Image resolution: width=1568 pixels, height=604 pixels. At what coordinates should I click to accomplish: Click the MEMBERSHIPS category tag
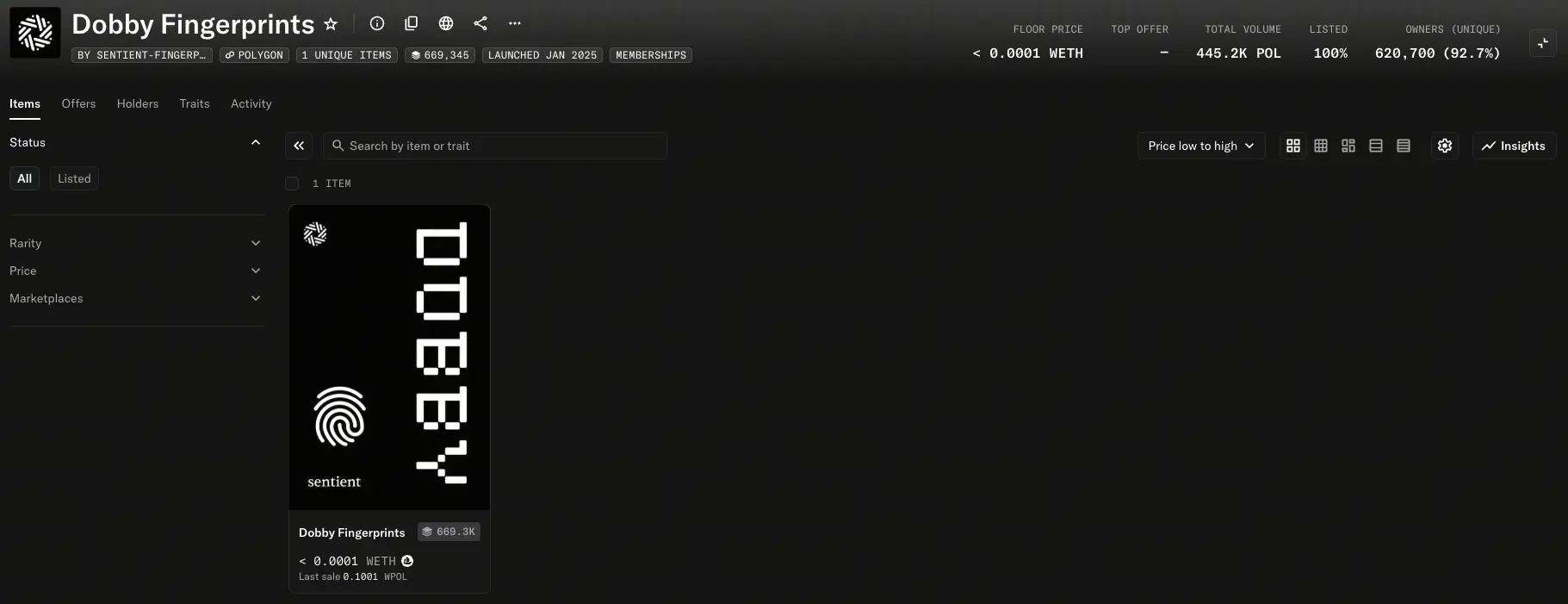click(x=651, y=55)
